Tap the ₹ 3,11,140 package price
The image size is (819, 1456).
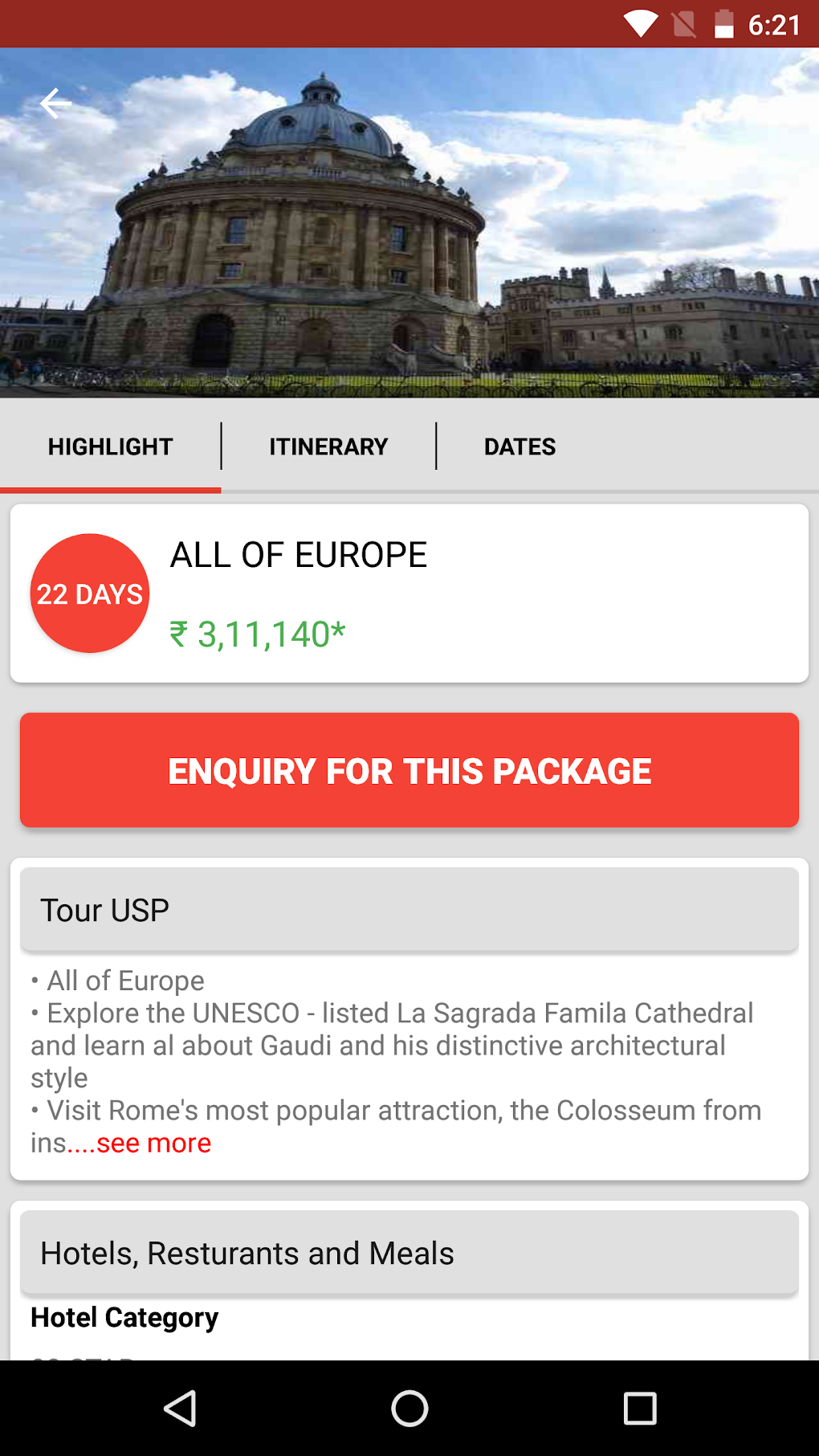pyautogui.click(x=257, y=634)
